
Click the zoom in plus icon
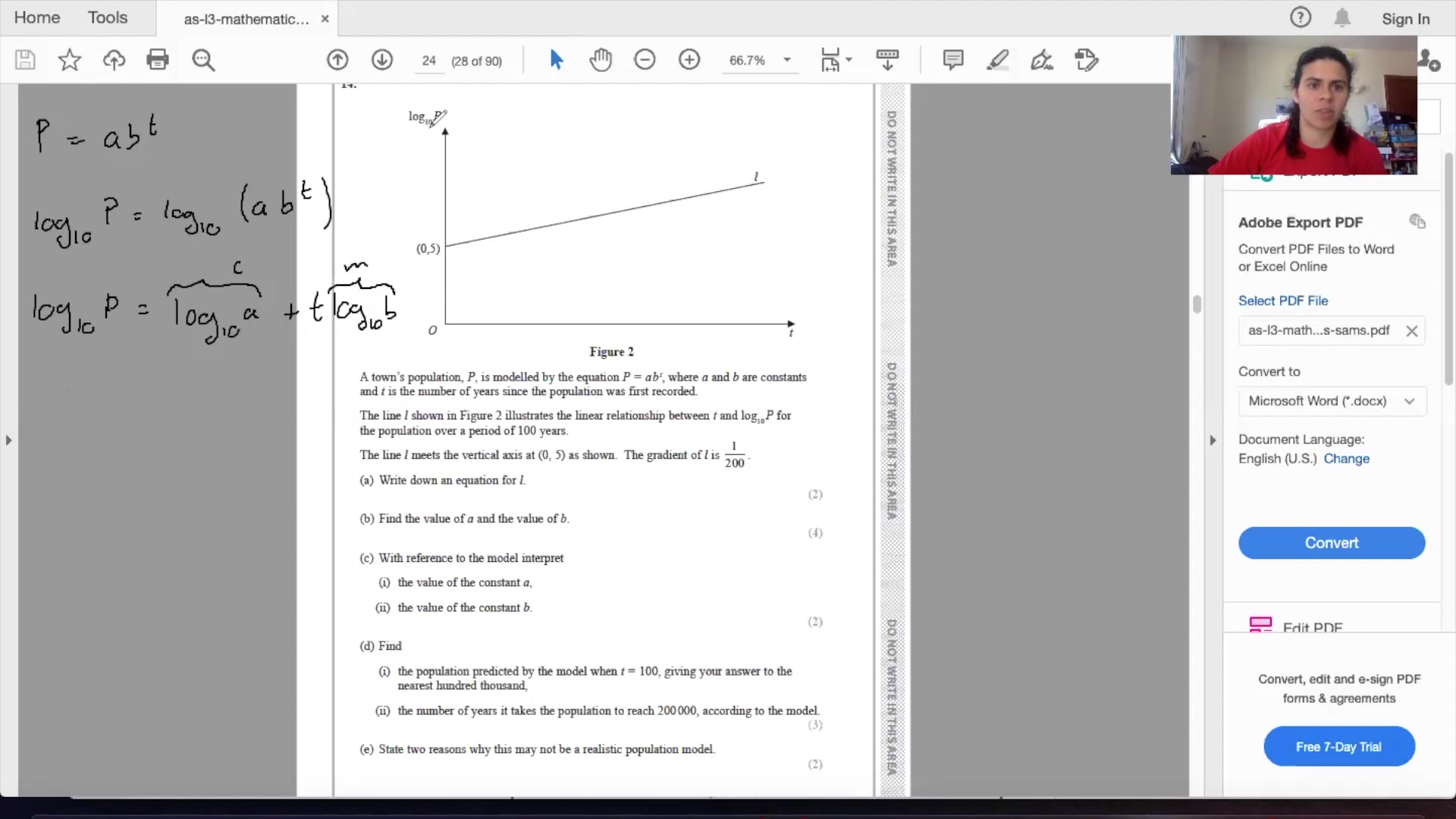pos(689,60)
